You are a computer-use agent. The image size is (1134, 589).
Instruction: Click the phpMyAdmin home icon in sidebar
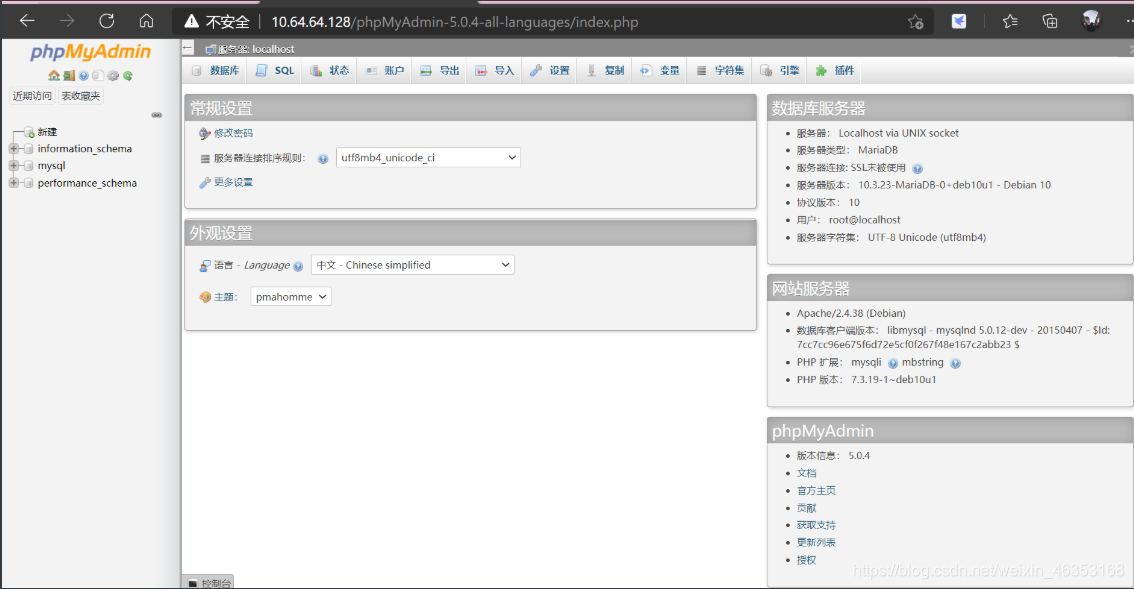[54, 75]
